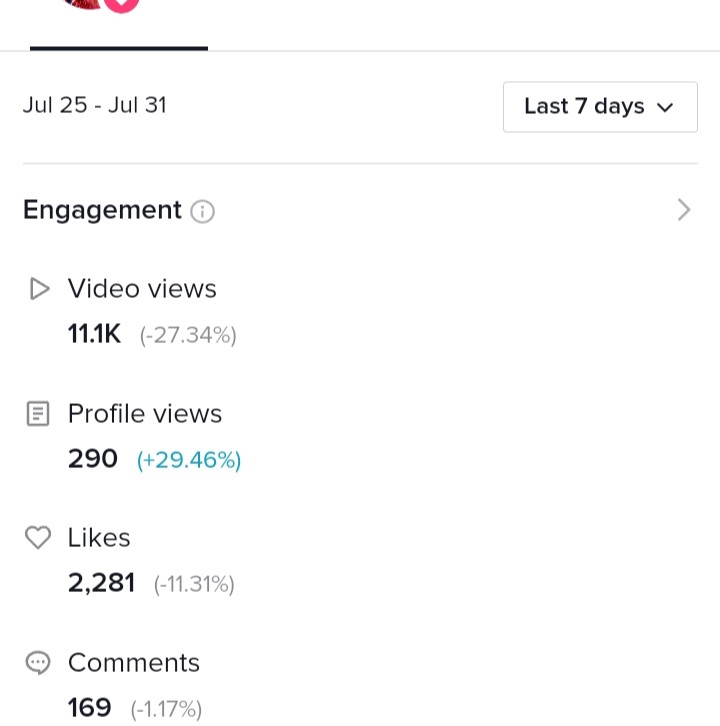Open the Last 7 days dropdown

[x=600, y=107]
